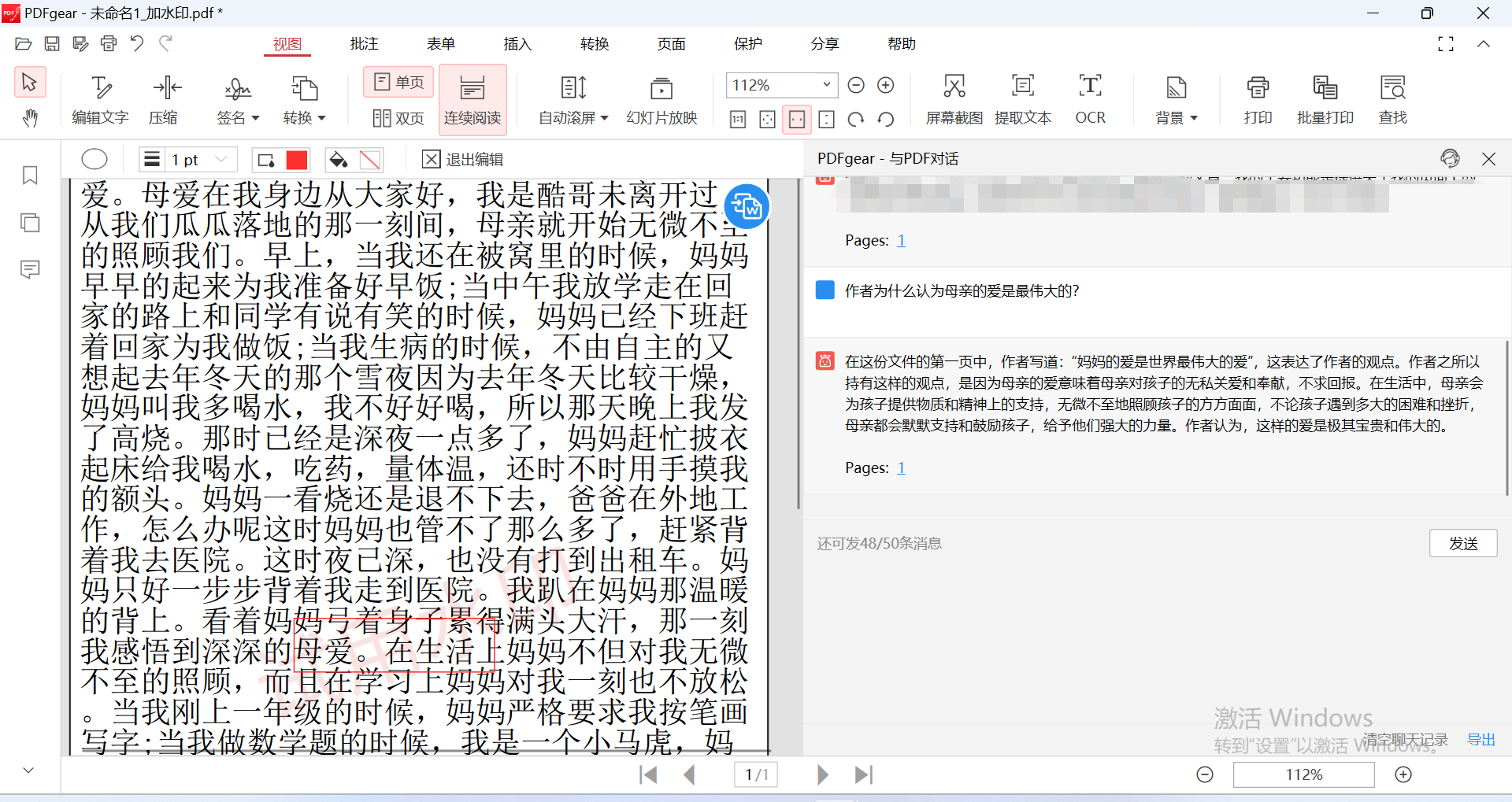Click the Pages: 1 link in chat response
The width and height of the screenshot is (1512, 802).
pos(901,468)
